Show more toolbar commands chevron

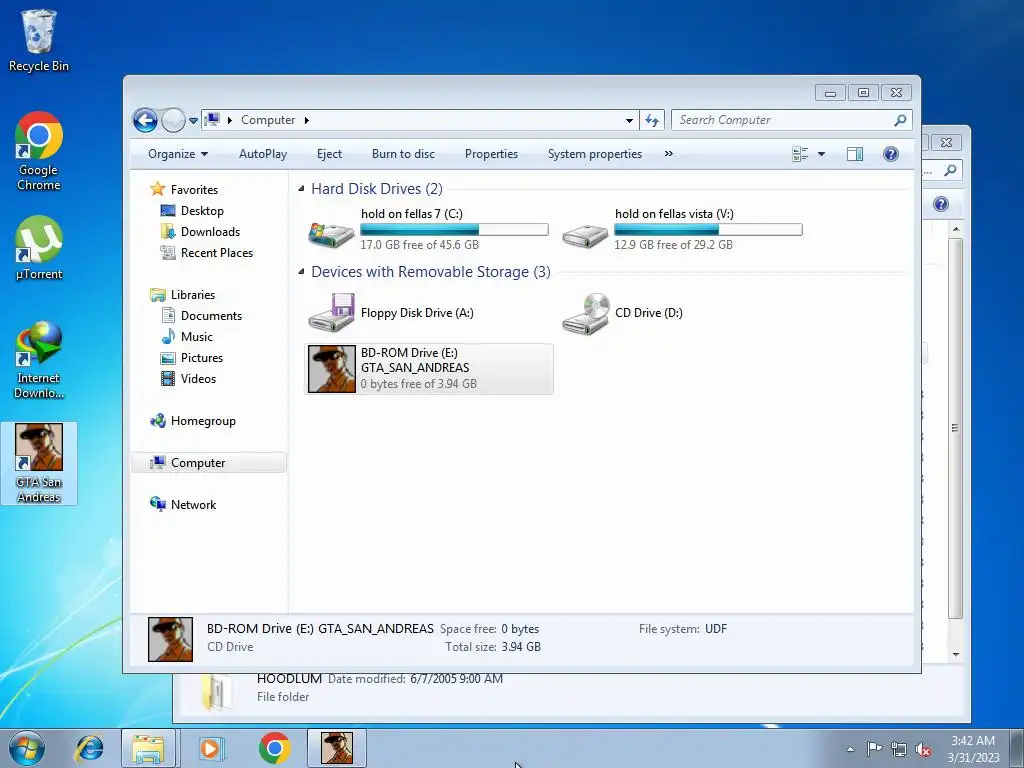point(668,154)
